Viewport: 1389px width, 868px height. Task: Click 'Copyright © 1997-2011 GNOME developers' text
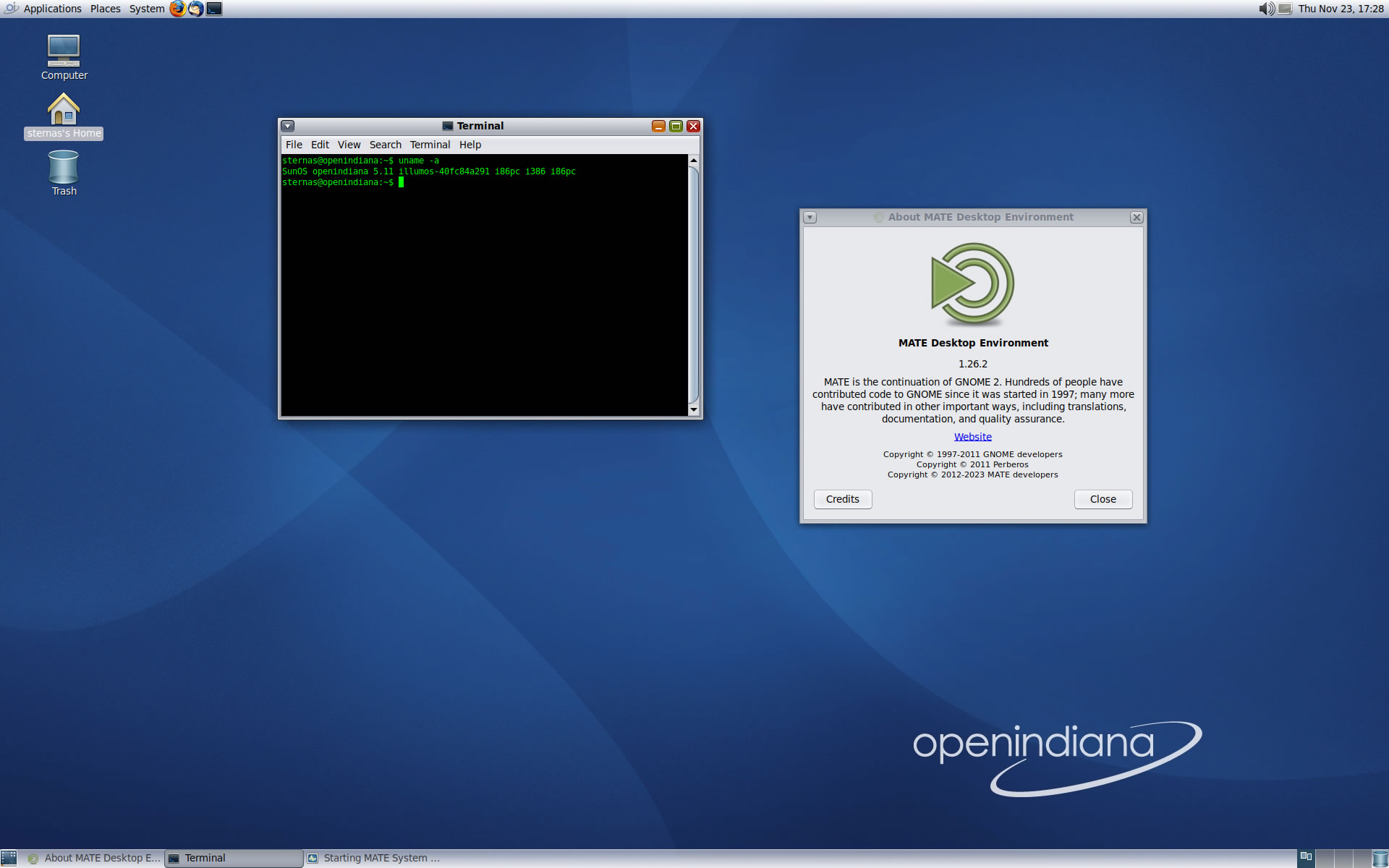coord(972,454)
